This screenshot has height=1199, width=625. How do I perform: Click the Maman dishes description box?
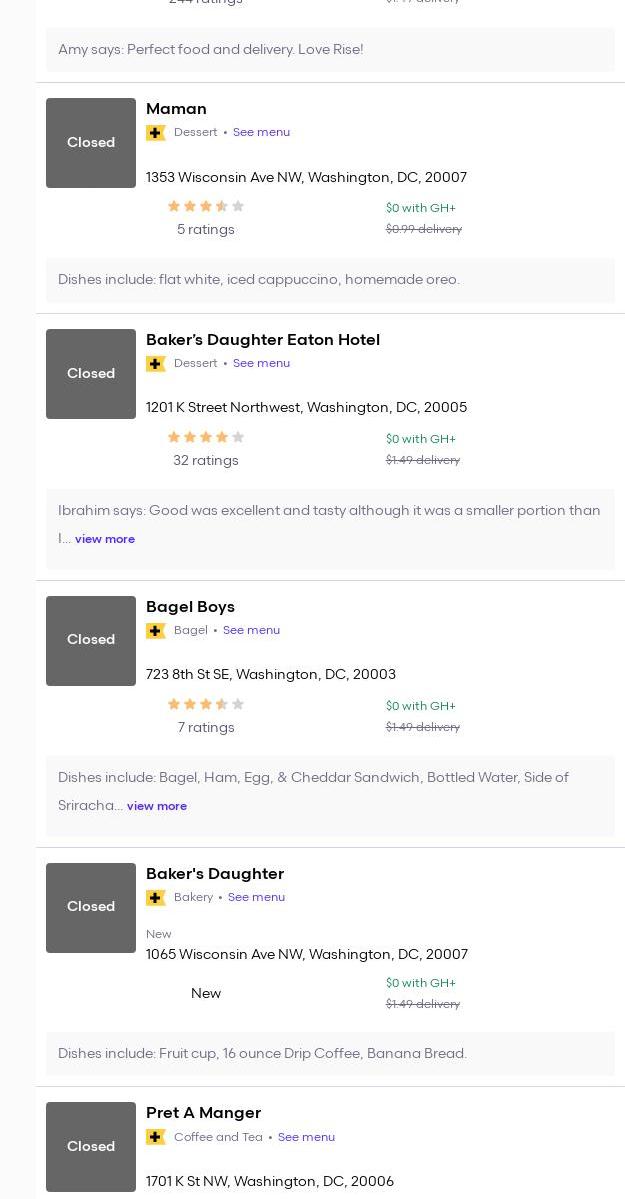(x=330, y=280)
